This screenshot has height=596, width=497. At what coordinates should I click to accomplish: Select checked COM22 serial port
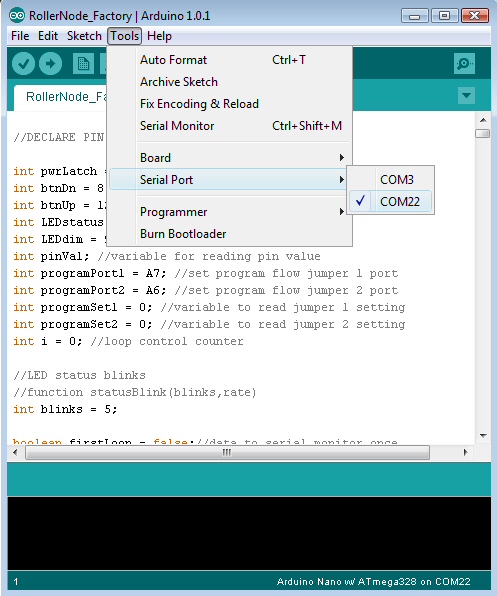[390, 201]
